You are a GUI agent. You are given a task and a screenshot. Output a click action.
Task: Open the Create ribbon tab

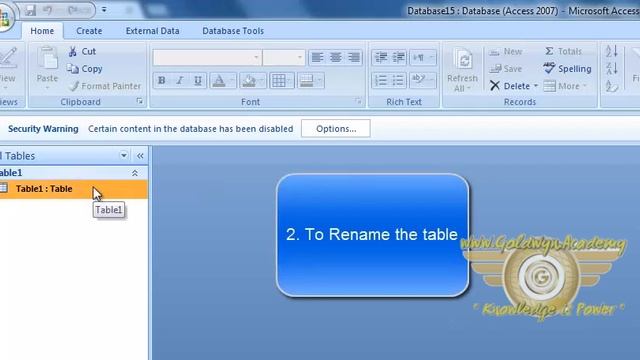pos(89,31)
